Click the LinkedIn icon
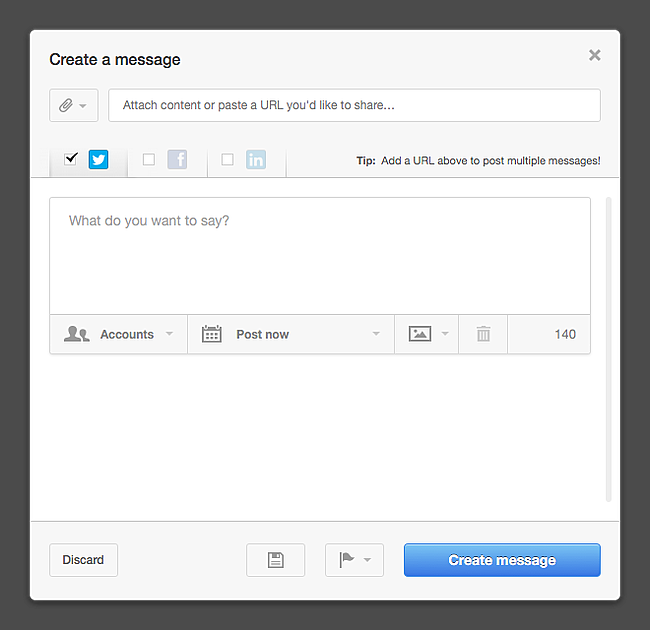 tap(256, 159)
